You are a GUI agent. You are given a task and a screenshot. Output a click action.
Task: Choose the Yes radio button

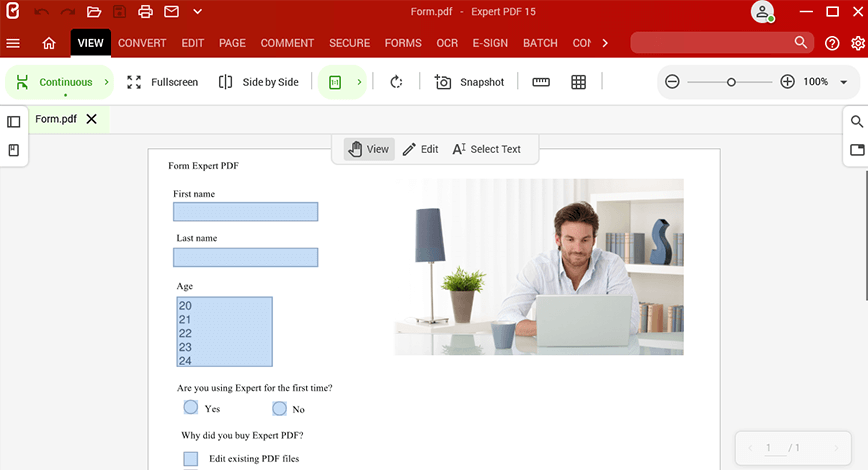coord(190,407)
